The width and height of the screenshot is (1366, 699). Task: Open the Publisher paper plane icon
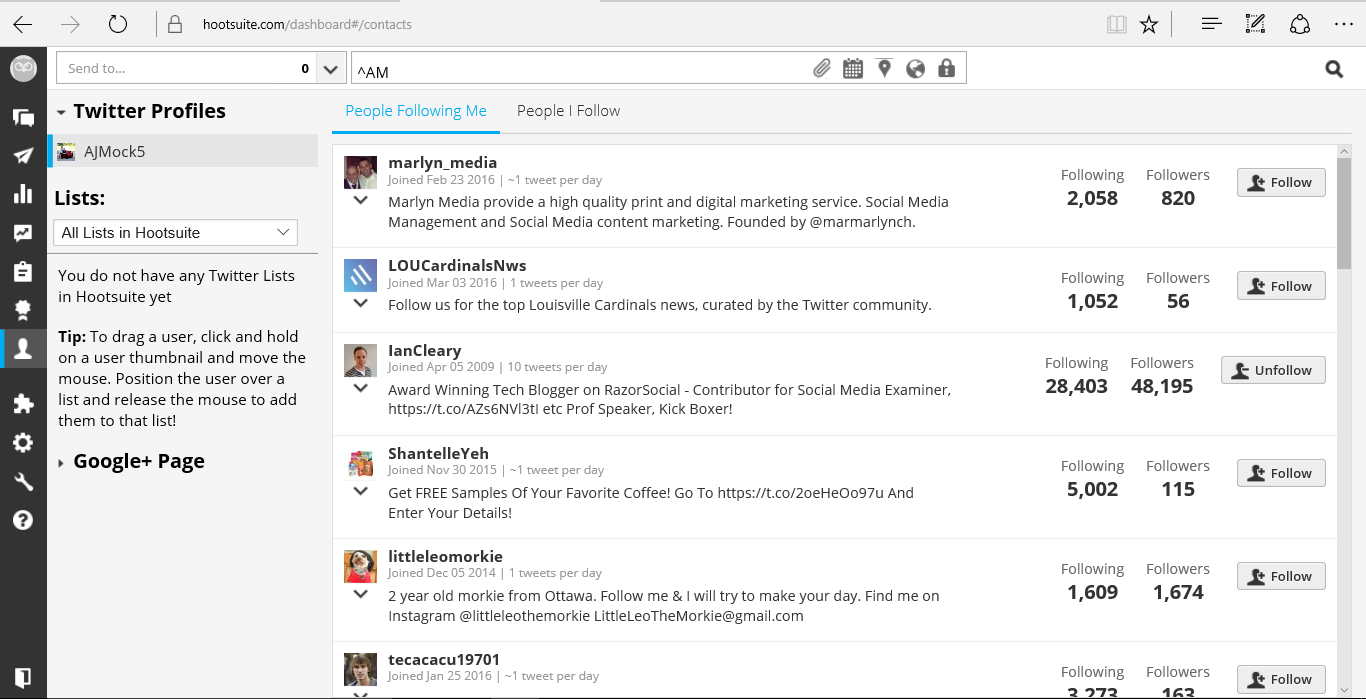pos(23,156)
